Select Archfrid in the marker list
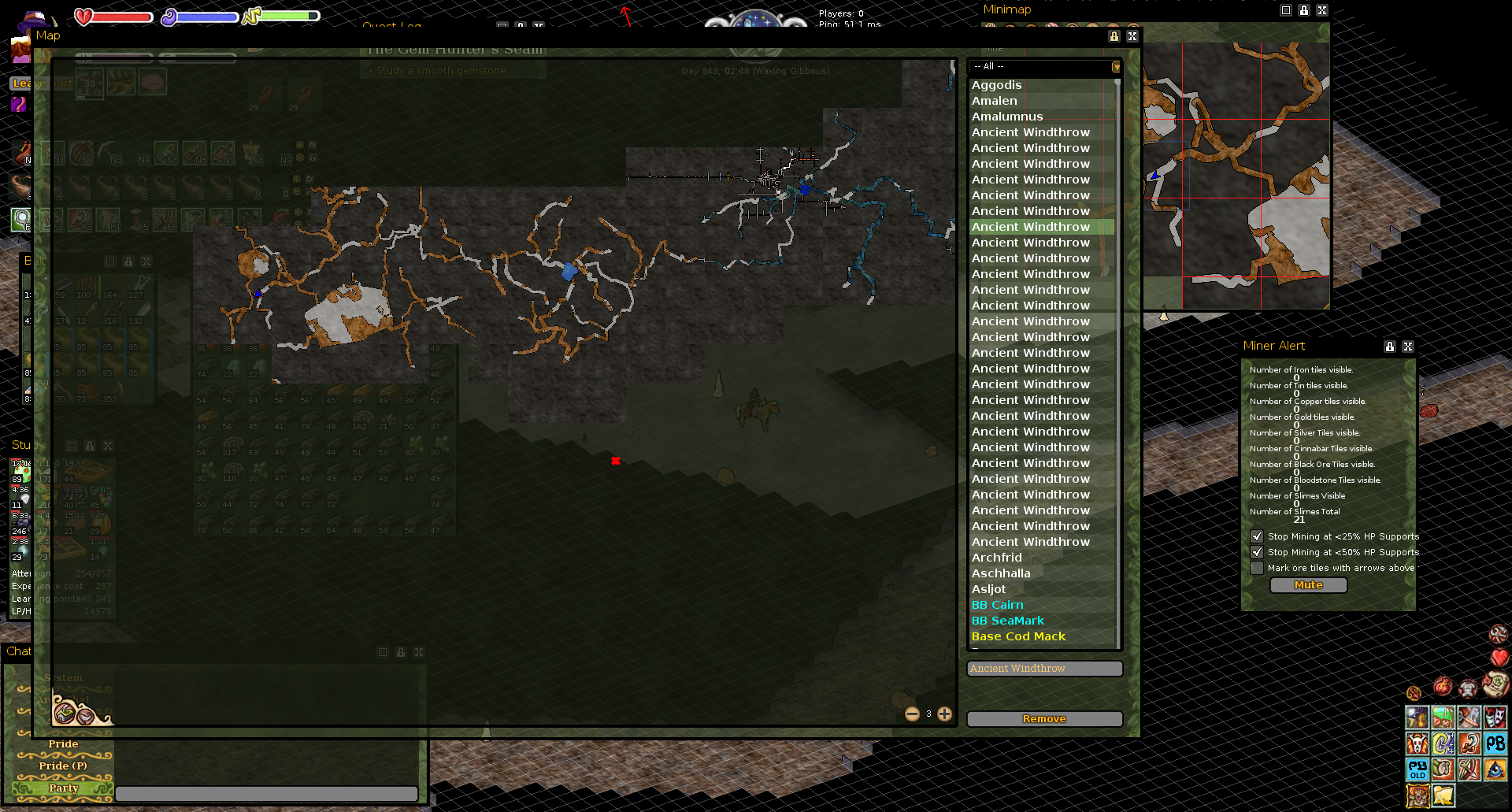Screen dimensions: 1512x812 tap(1041, 558)
